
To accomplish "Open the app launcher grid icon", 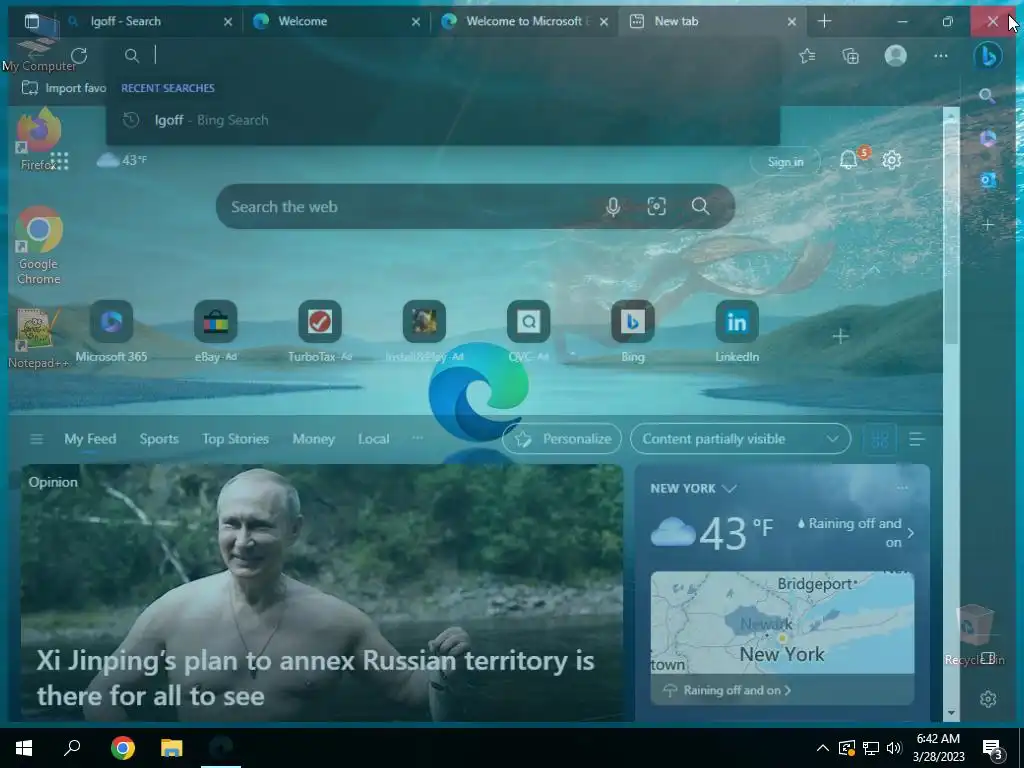I will [x=59, y=161].
